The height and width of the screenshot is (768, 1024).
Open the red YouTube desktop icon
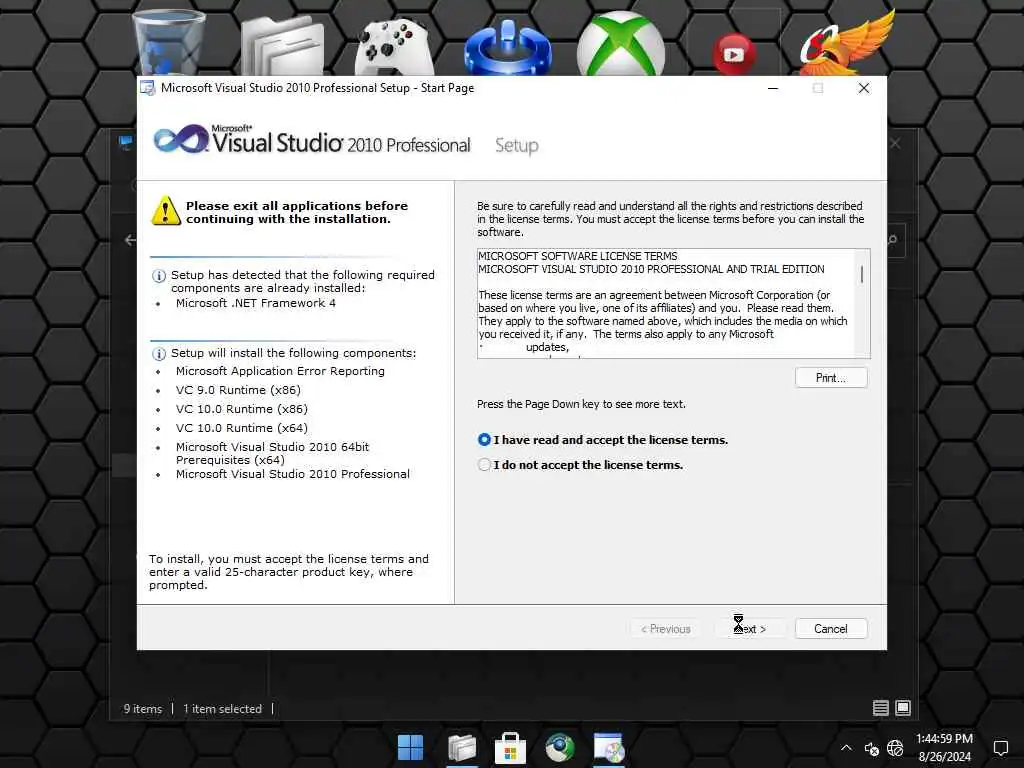coord(734,54)
